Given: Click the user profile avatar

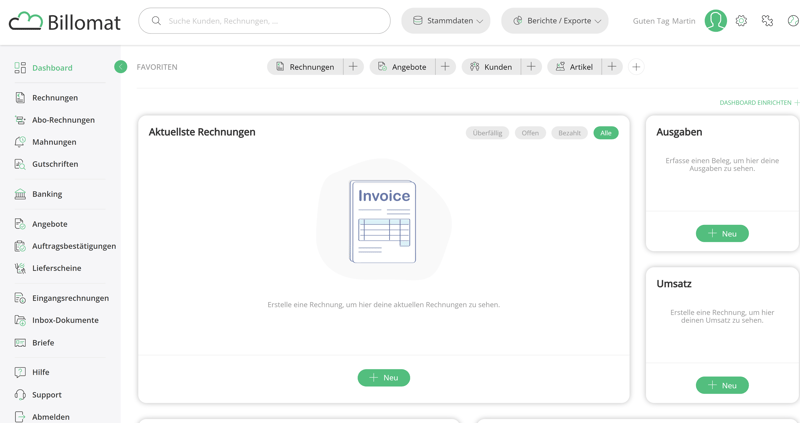Looking at the screenshot, I should click(x=715, y=21).
